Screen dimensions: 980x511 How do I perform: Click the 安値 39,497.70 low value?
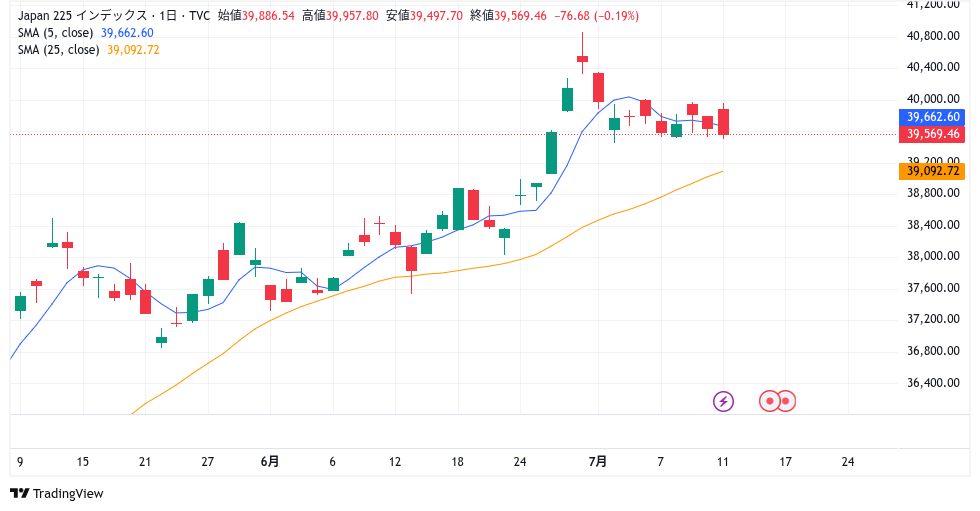tap(424, 16)
